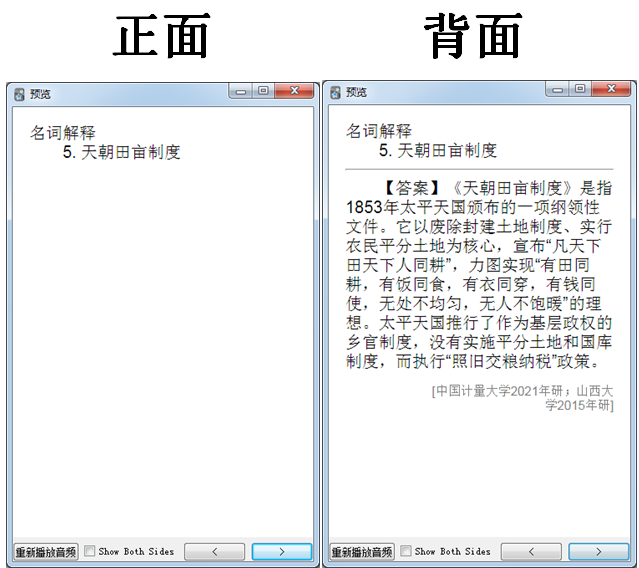Replay audio in the right (背面) preview window
This screenshot has width=639, height=568.
362,552
